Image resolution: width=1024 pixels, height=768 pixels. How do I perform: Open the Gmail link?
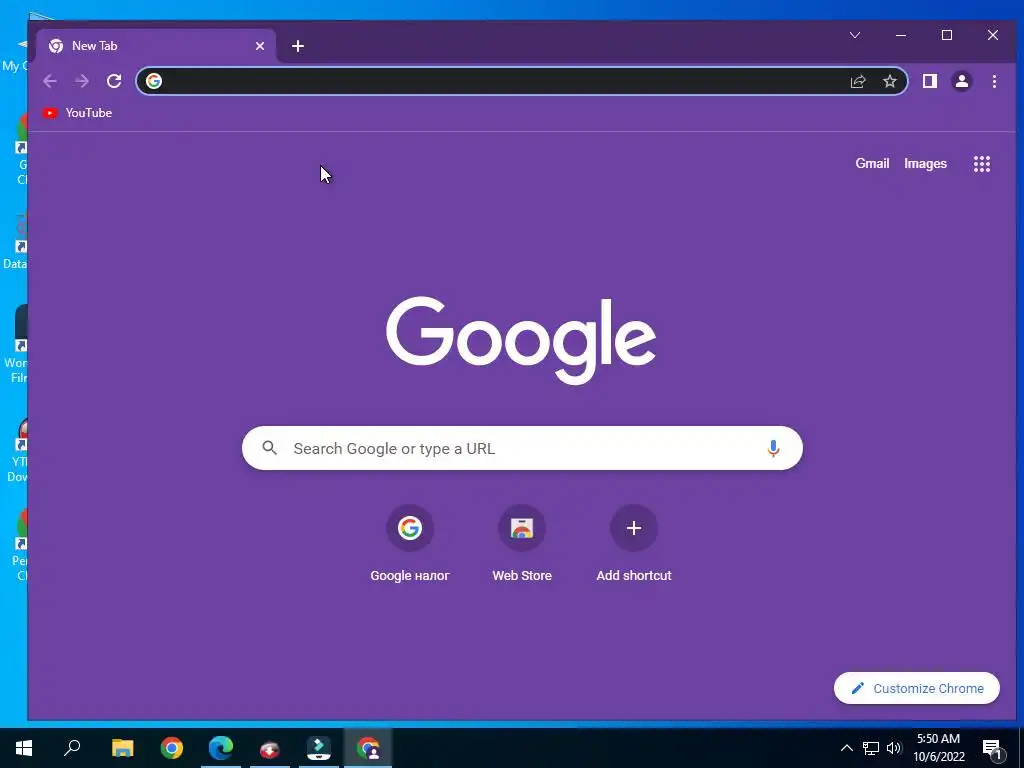872,164
